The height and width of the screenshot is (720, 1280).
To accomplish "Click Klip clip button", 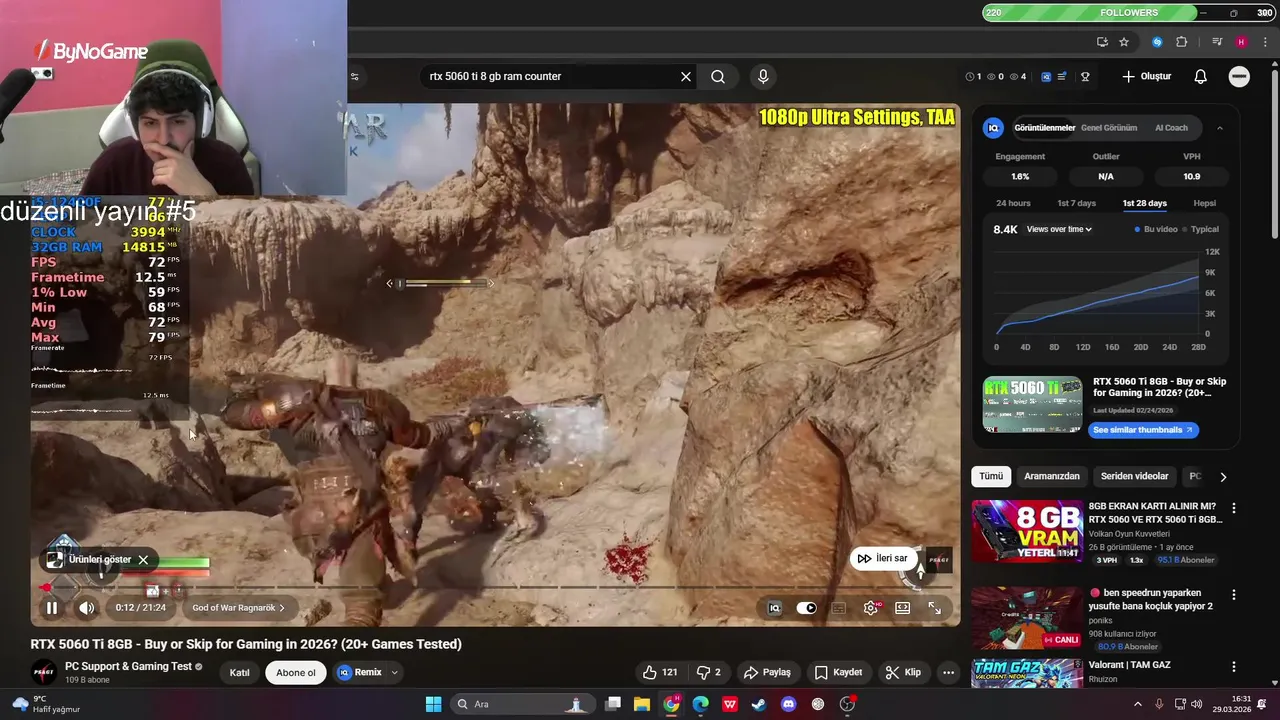I will [904, 672].
